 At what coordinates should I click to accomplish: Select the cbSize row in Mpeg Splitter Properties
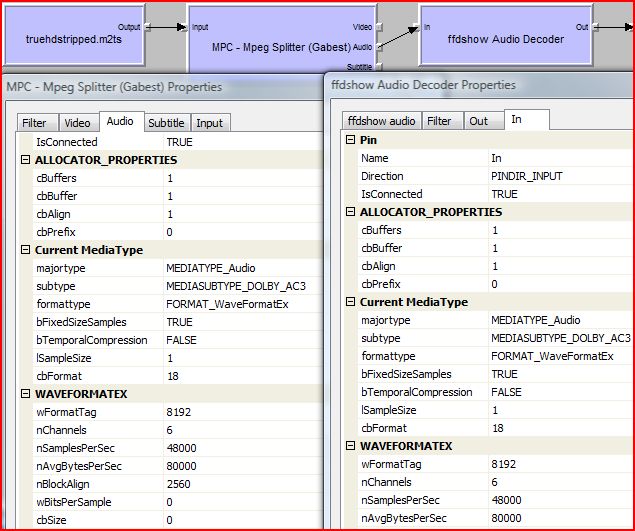178,520
